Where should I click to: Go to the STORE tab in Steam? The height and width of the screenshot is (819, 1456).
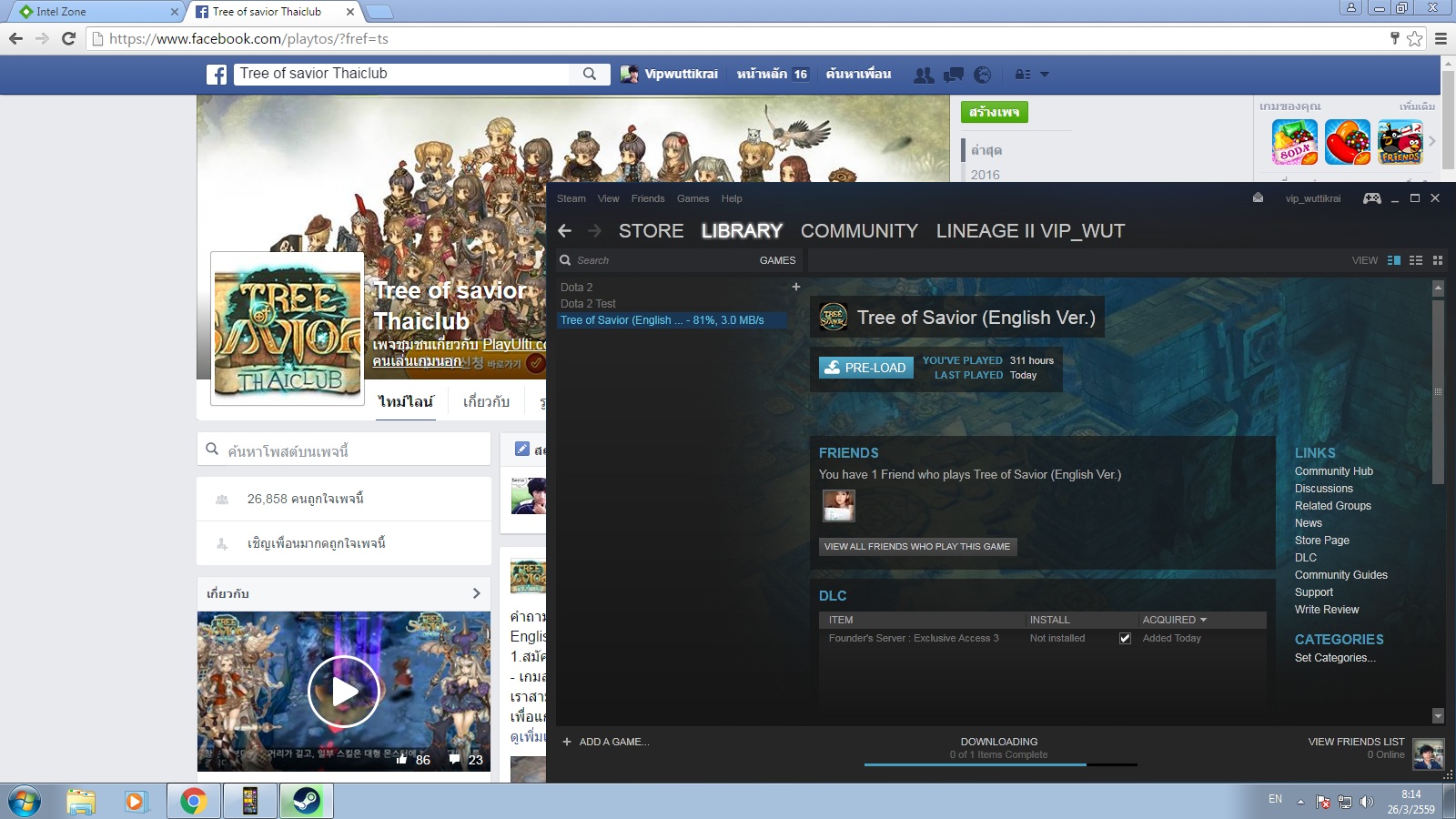651,231
